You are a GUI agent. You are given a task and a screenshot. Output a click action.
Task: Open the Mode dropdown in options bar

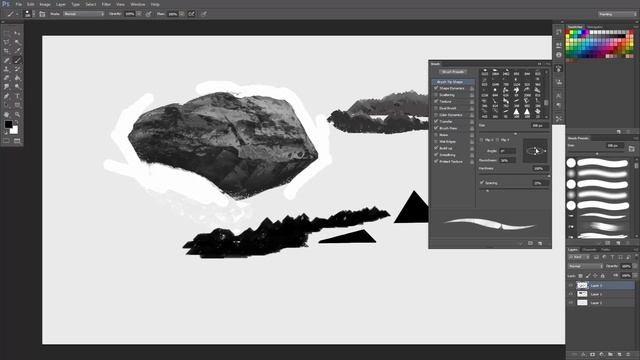84,14
